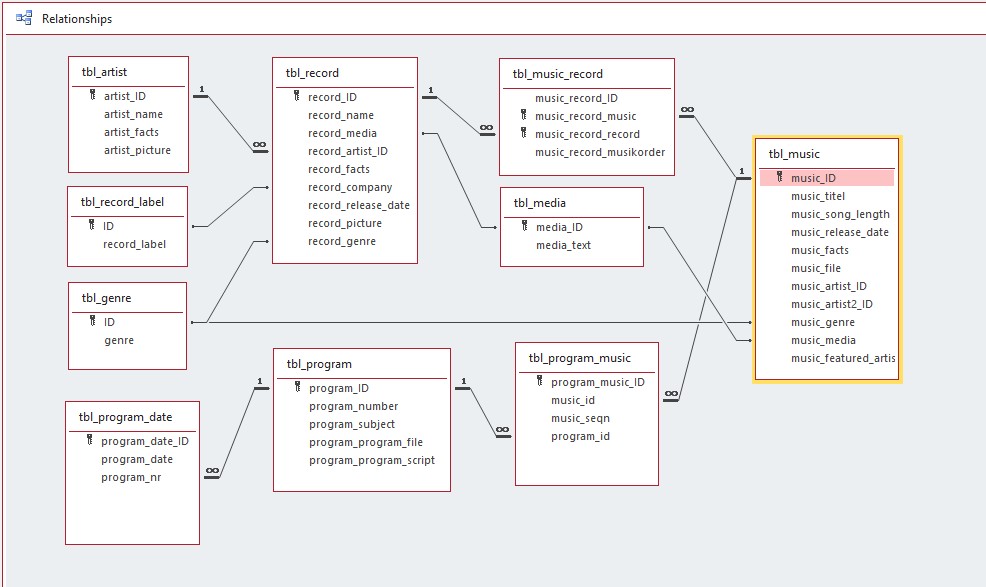
Task: Select record_genre field
Action: [341, 242]
